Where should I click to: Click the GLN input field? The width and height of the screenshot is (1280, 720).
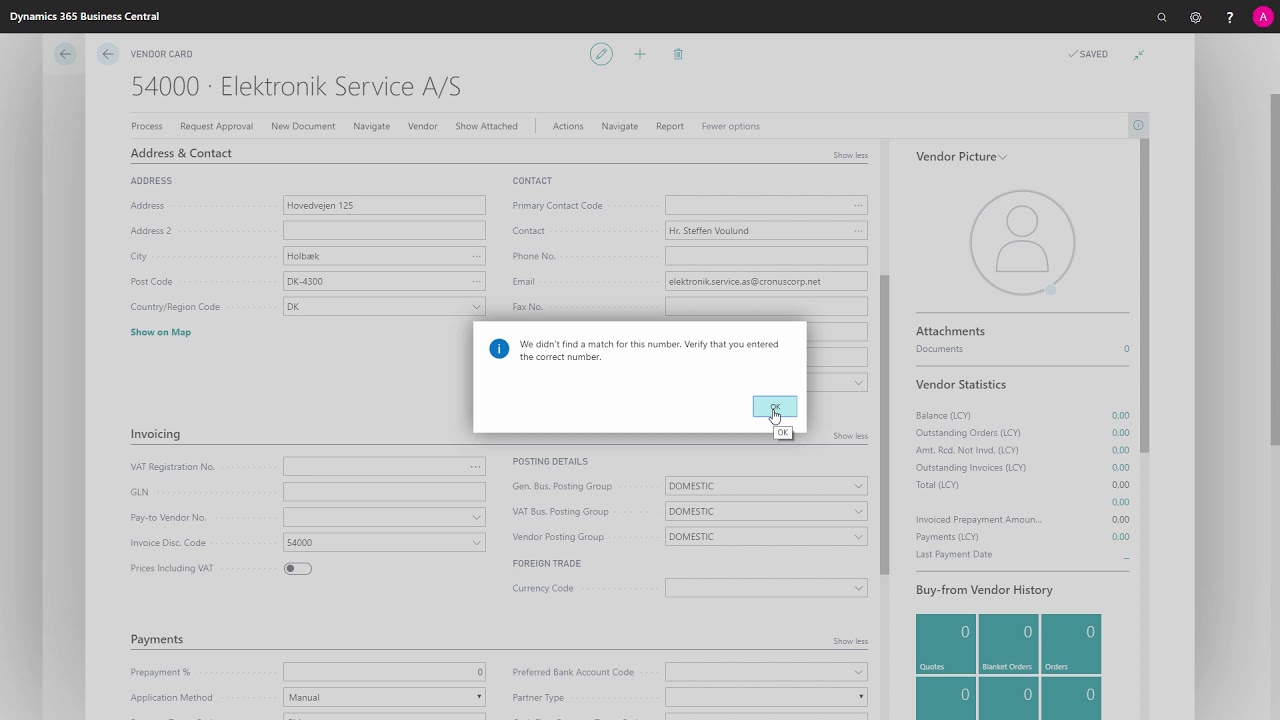pyautogui.click(x=384, y=492)
